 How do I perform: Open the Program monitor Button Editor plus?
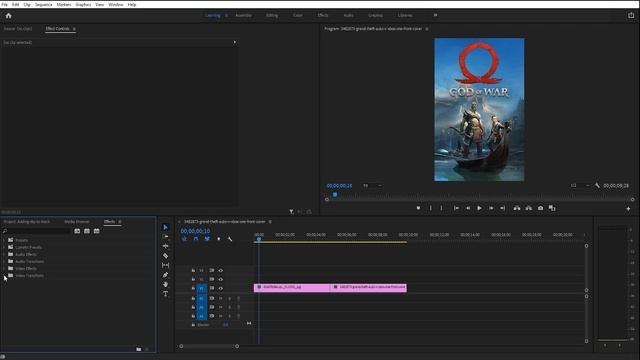(x=628, y=209)
